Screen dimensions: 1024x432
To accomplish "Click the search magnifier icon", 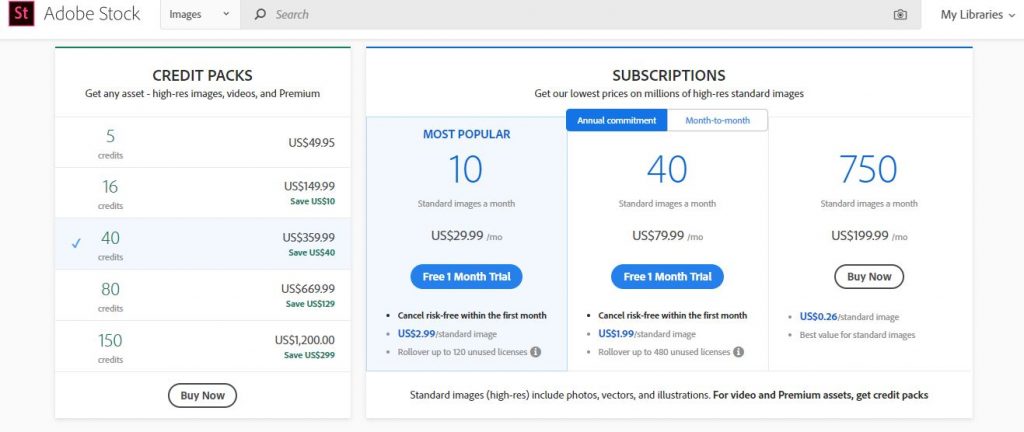I will [259, 14].
